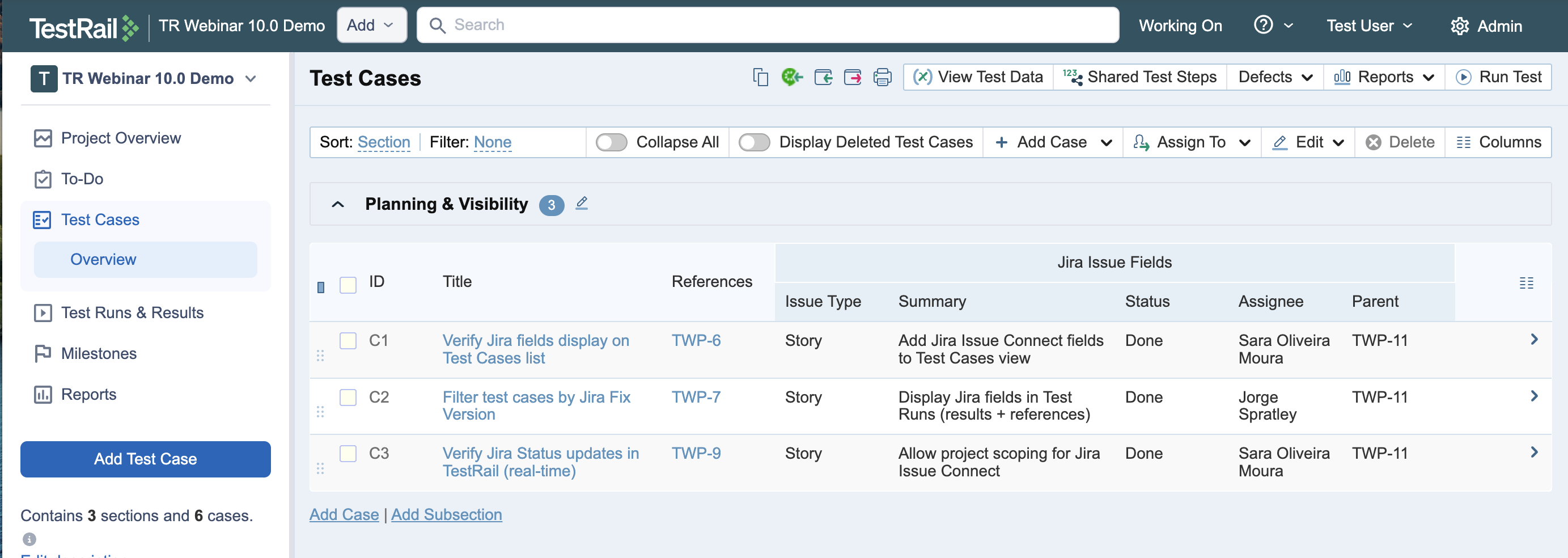Image resolution: width=1568 pixels, height=558 pixels.
Task: Click the Add Case link below table
Action: pos(344,515)
